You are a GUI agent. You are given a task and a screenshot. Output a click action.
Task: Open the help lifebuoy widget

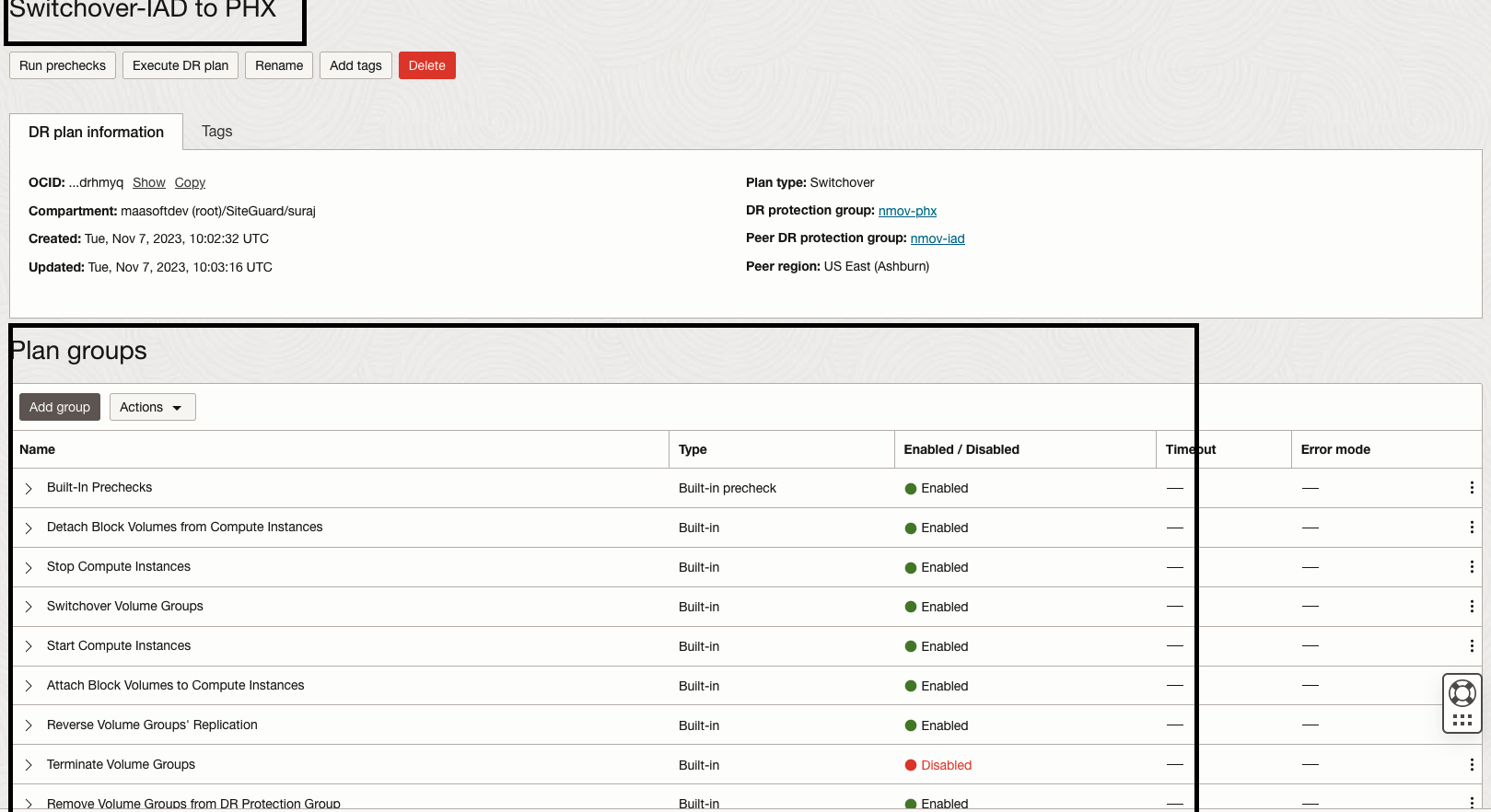(1462, 692)
